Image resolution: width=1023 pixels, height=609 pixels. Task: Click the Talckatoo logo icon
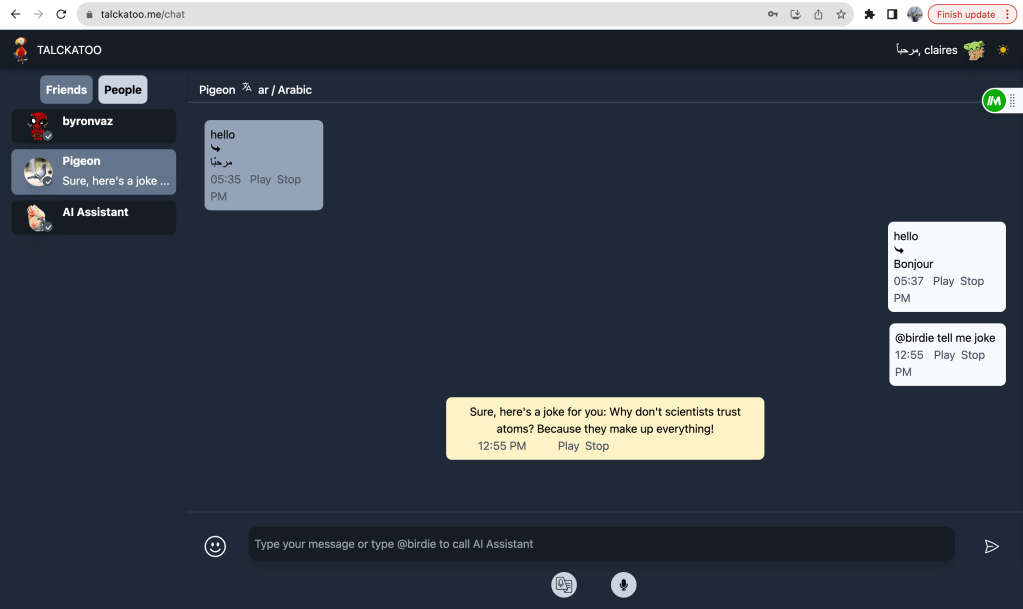21,50
